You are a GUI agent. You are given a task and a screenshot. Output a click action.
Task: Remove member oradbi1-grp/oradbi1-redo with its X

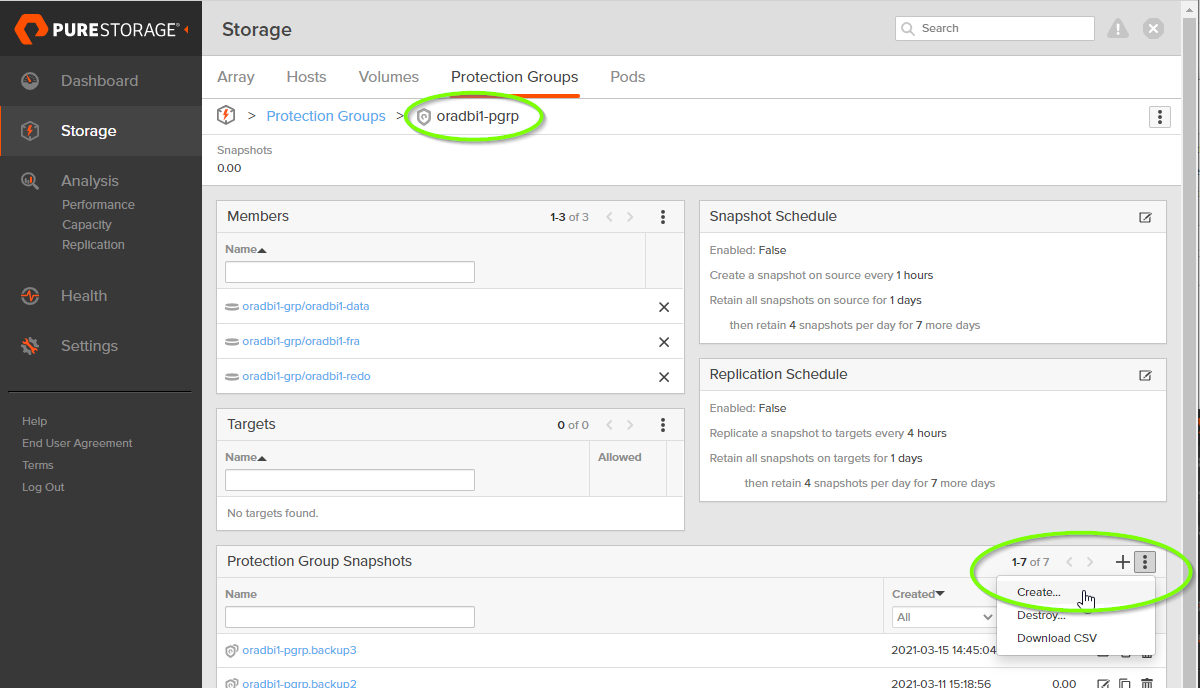pyautogui.click(x=664, y=377)
